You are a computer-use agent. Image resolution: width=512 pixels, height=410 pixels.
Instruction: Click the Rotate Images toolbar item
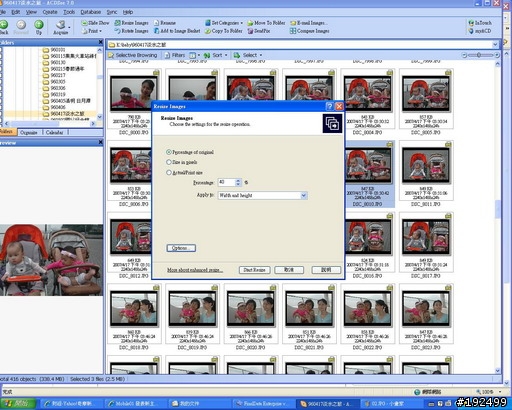pos(131,31)
